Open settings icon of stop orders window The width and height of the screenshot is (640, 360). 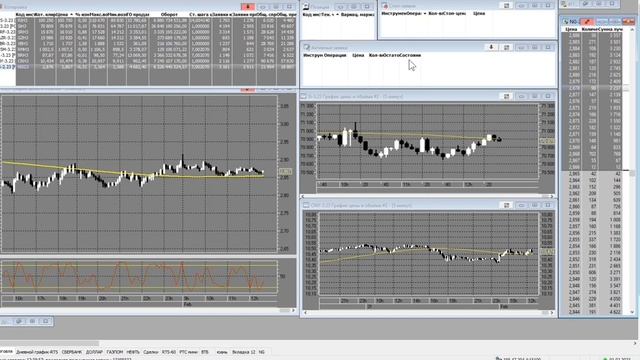[x=507, y=6]
